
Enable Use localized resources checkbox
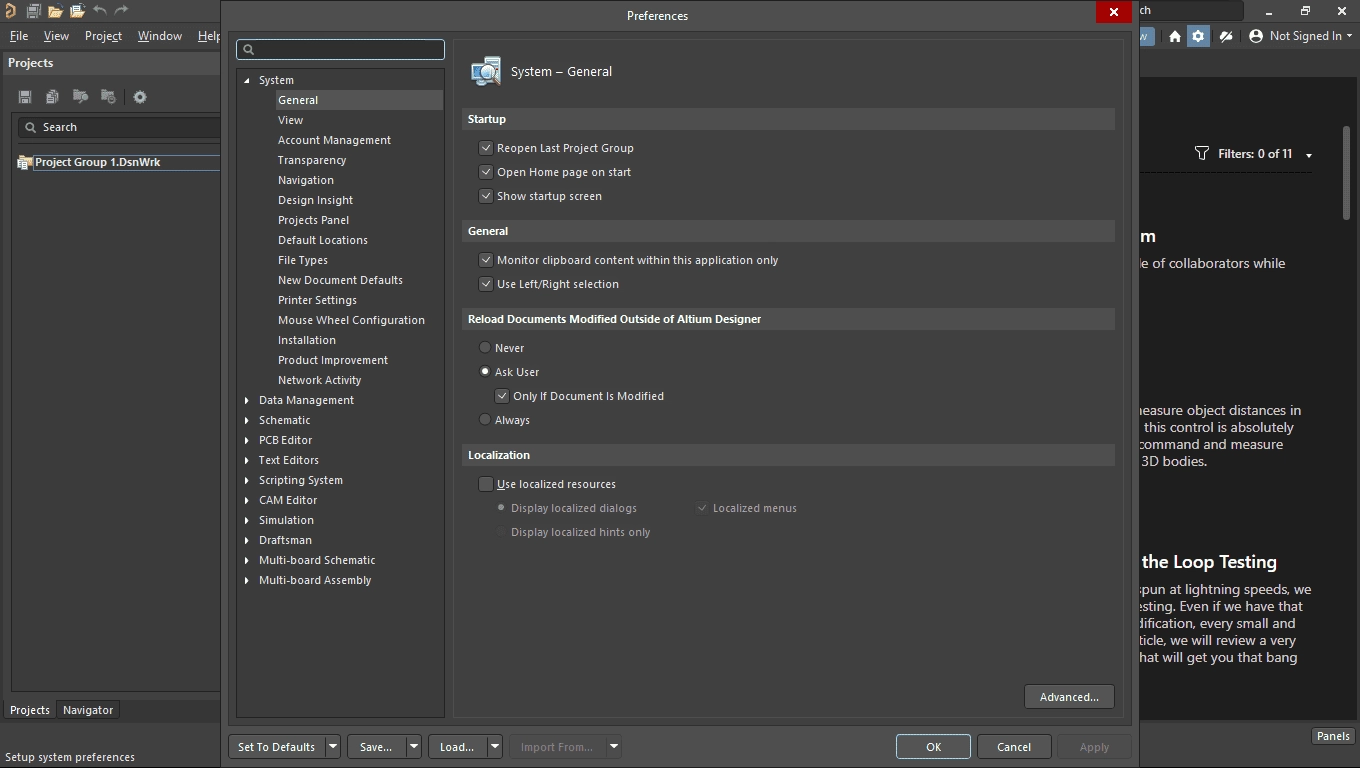486,484
